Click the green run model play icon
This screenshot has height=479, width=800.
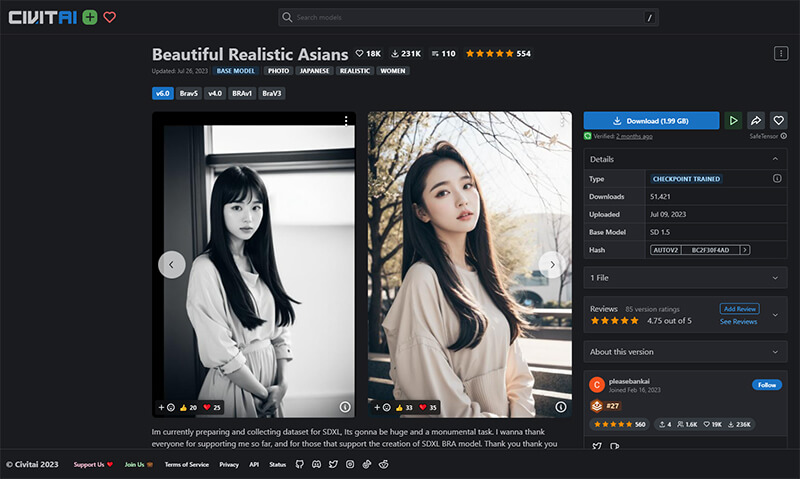point(733,120)
